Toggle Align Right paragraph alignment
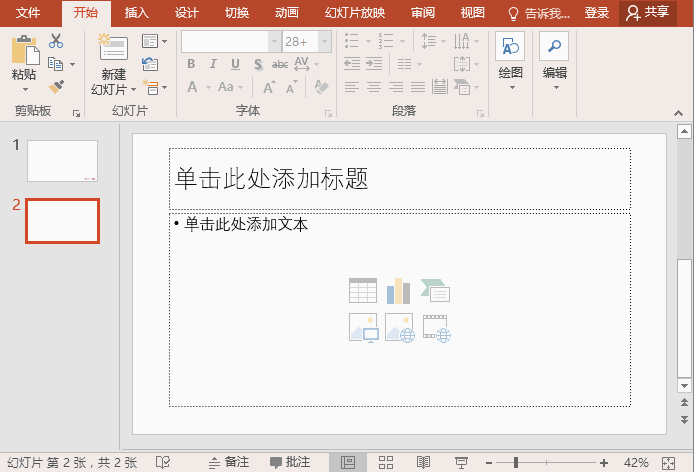The width and height of the screenshot is (694, 472). pos(396,87)
